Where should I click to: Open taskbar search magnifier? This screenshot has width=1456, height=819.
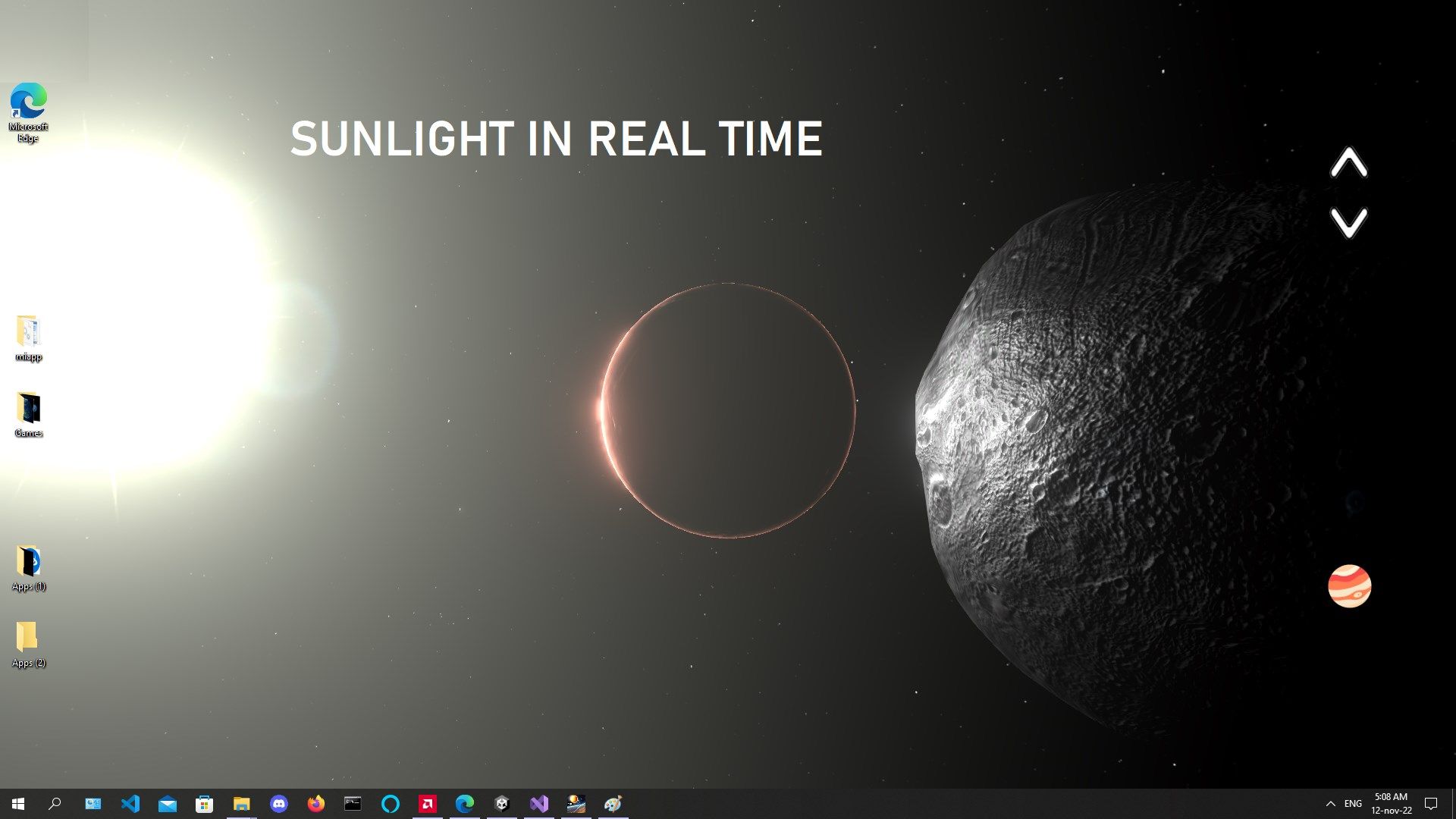55,804
